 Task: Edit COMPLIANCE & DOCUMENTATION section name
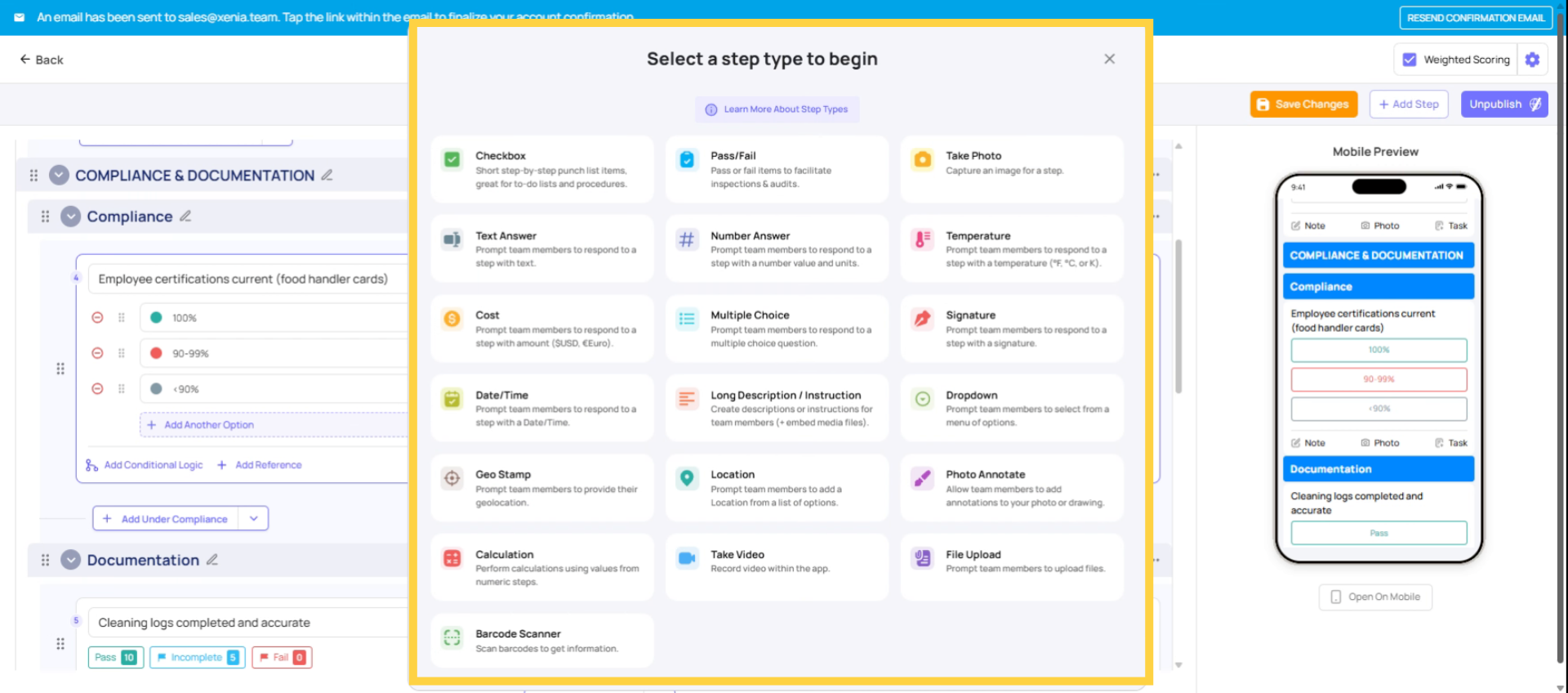(327, 175)
